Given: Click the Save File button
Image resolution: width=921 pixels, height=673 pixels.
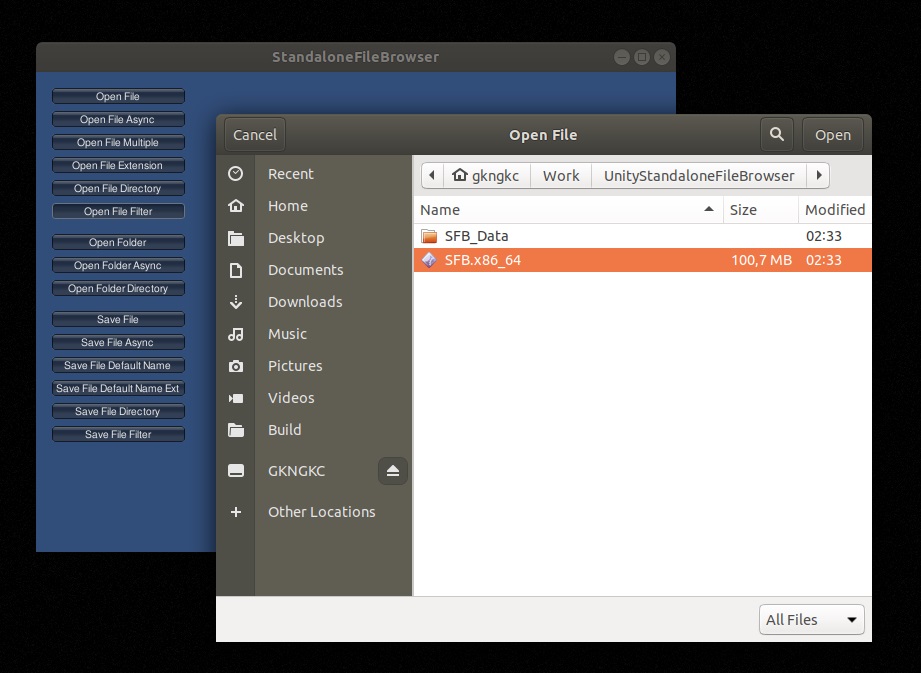Looking at the screenshot, I should 118,319.
